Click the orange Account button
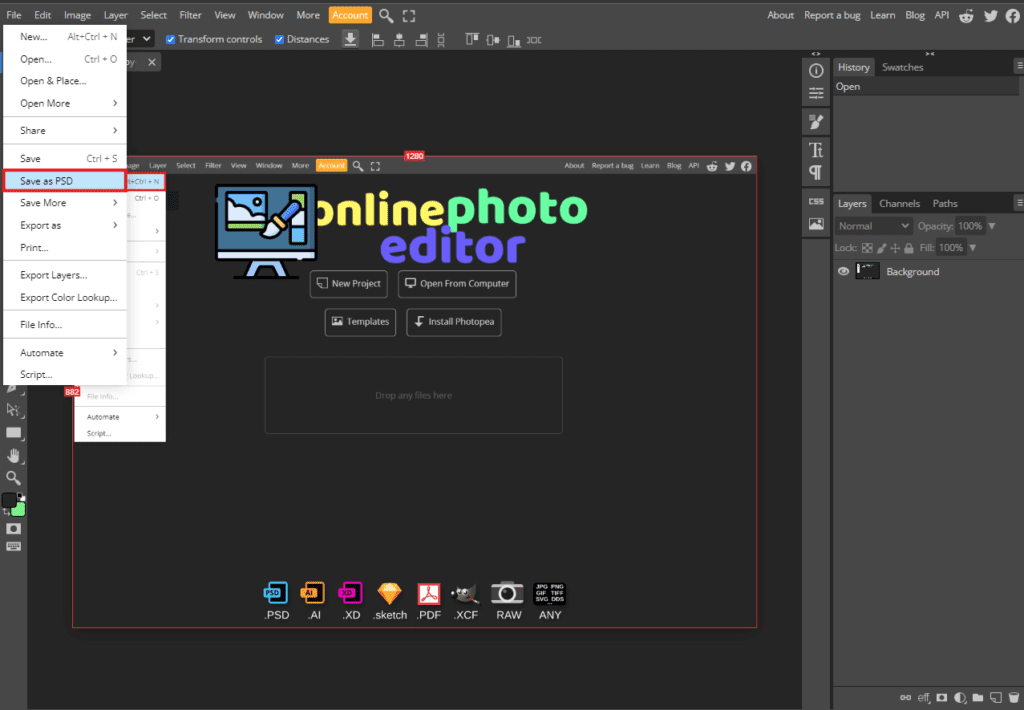This screenshot has height=710, width=1024. tap(350, 15)
